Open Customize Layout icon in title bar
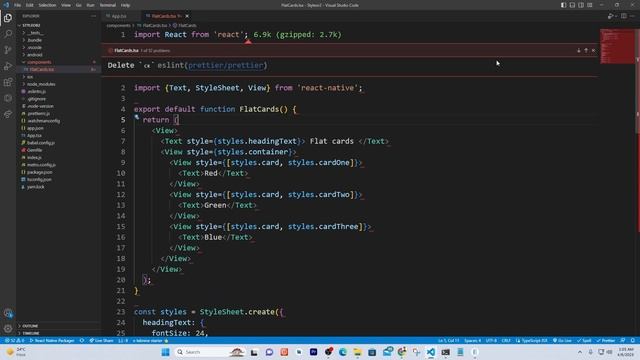 590,5
